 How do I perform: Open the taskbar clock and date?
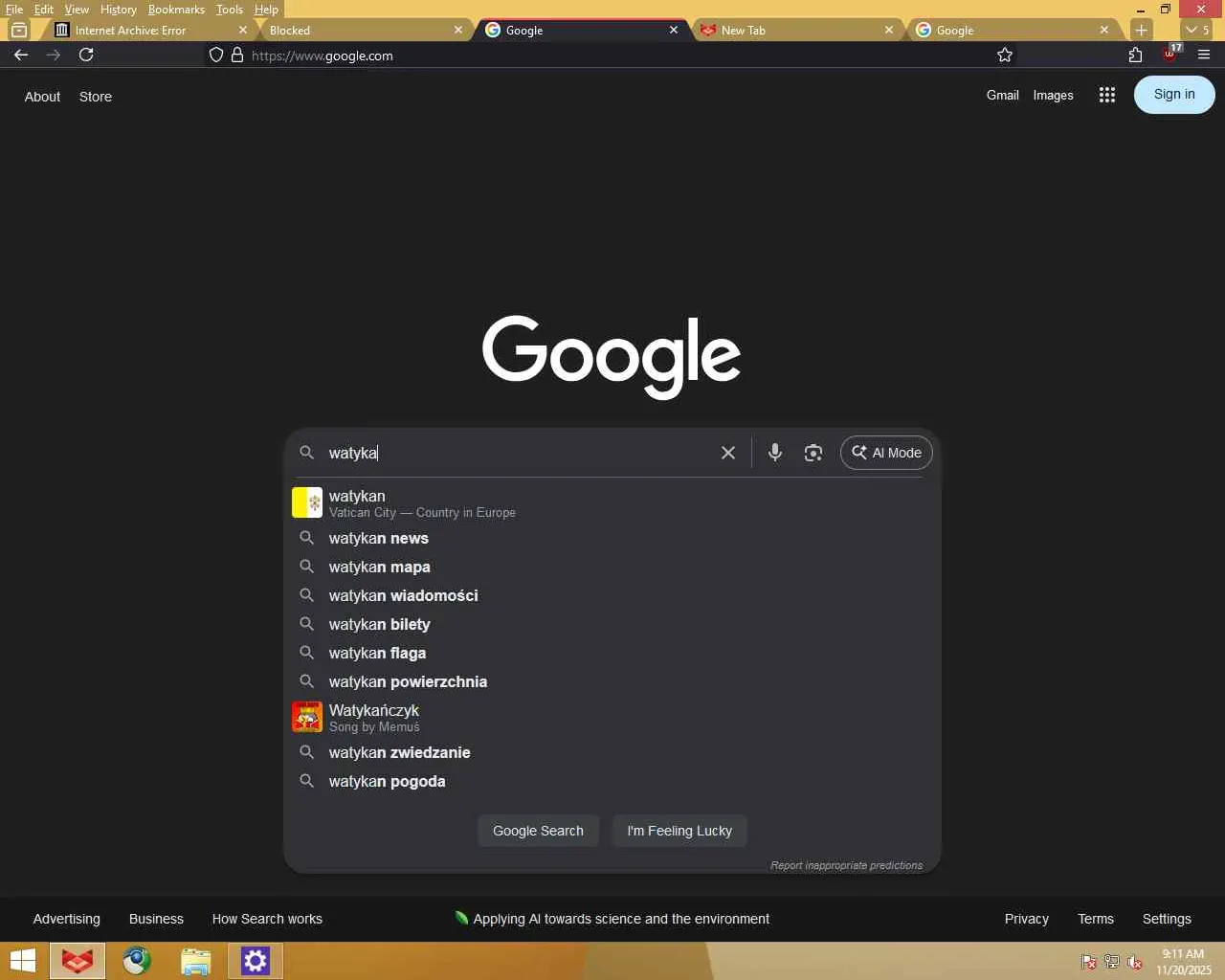1184,962
